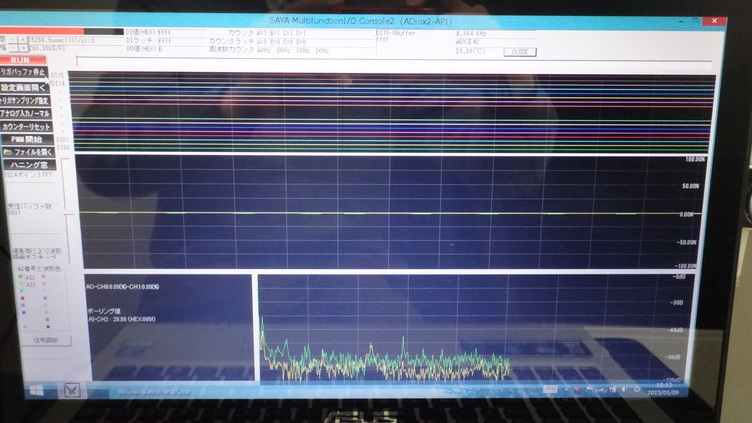Click the signal adjustment button below color list
This screenshot has width=752, height=423.
point(43,341)
